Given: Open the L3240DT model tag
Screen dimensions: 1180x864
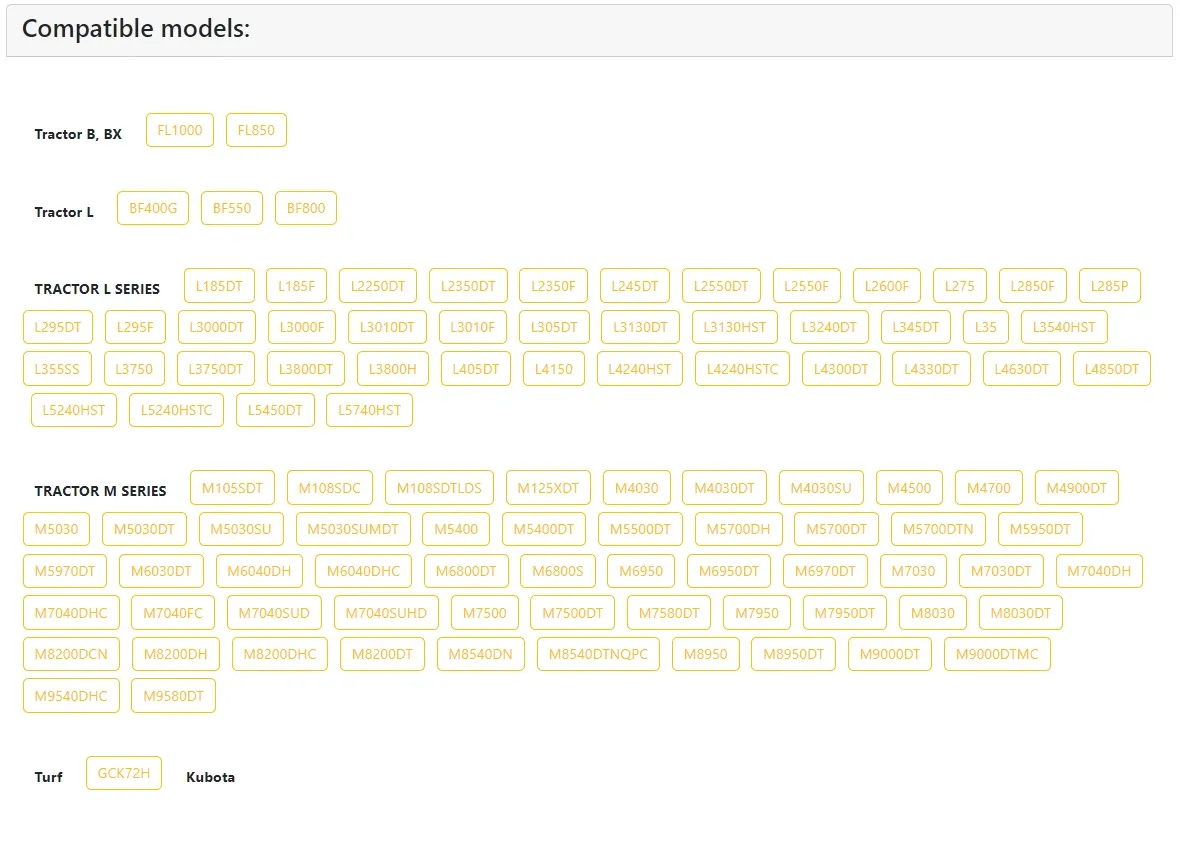Looking at the screenshot, I should pyautogui.click(x=829, y=327).
